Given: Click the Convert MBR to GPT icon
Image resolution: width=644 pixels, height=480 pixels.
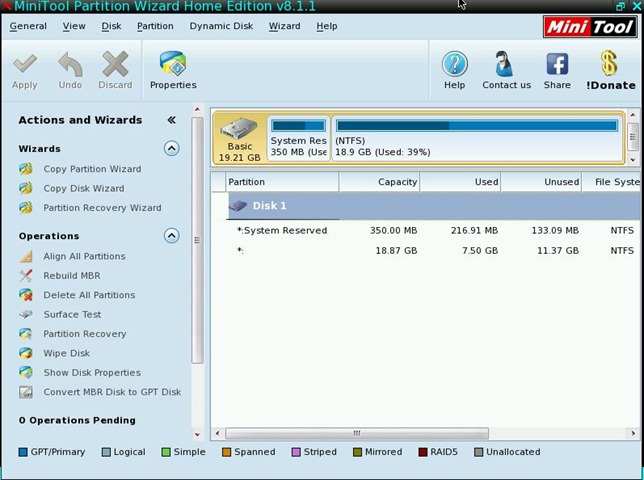Looking at the screenshot, I should 25,392.
